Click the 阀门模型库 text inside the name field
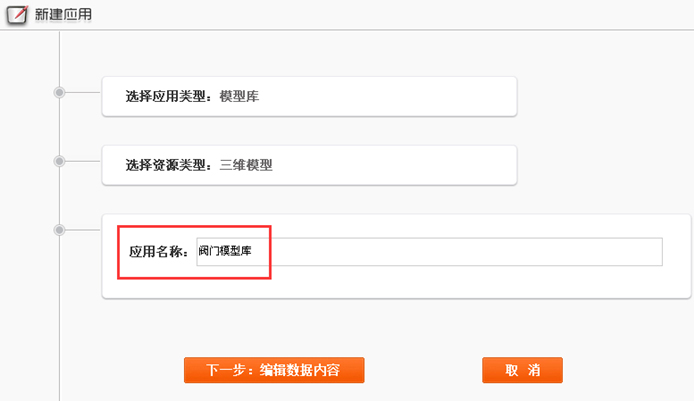This screenshot has height=401, width=694. click(x=225, y=251)
